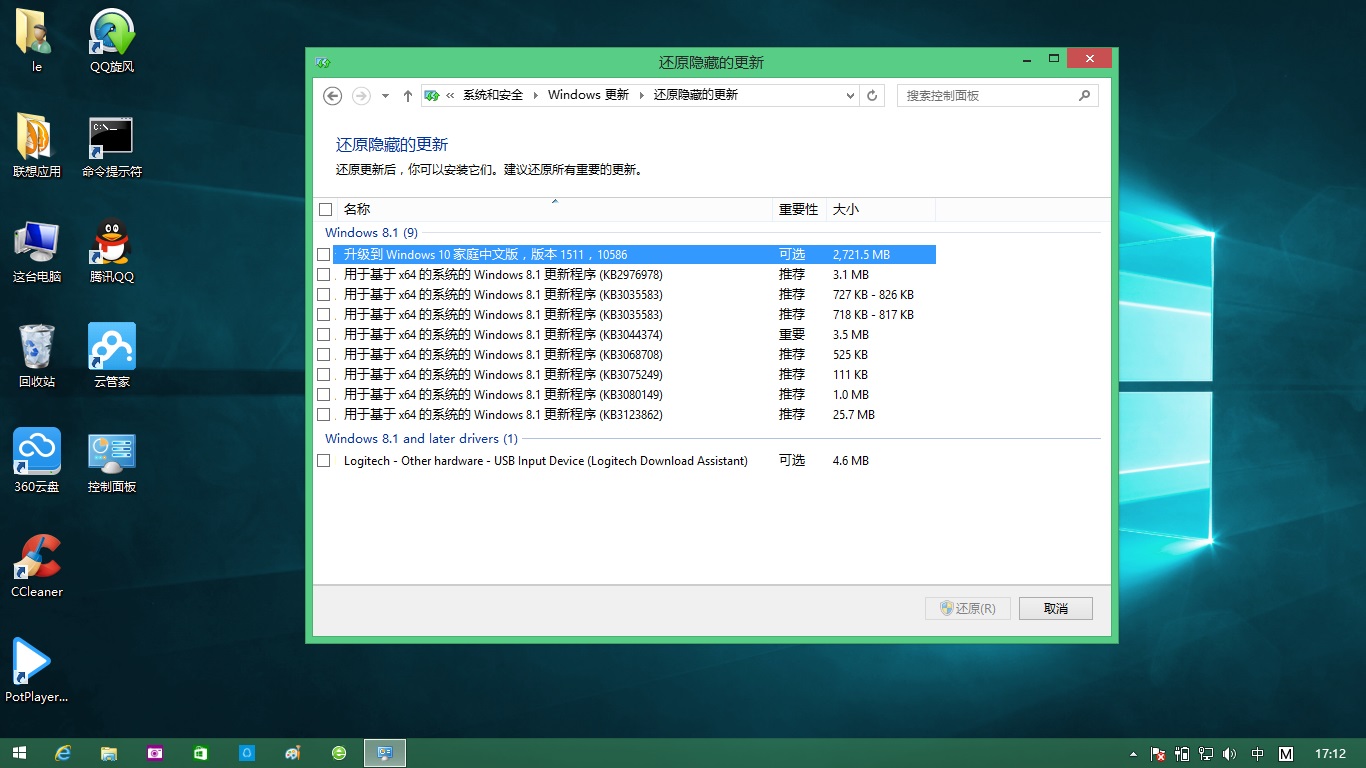Click the refresh button in address bar

[x=872, y=95]
